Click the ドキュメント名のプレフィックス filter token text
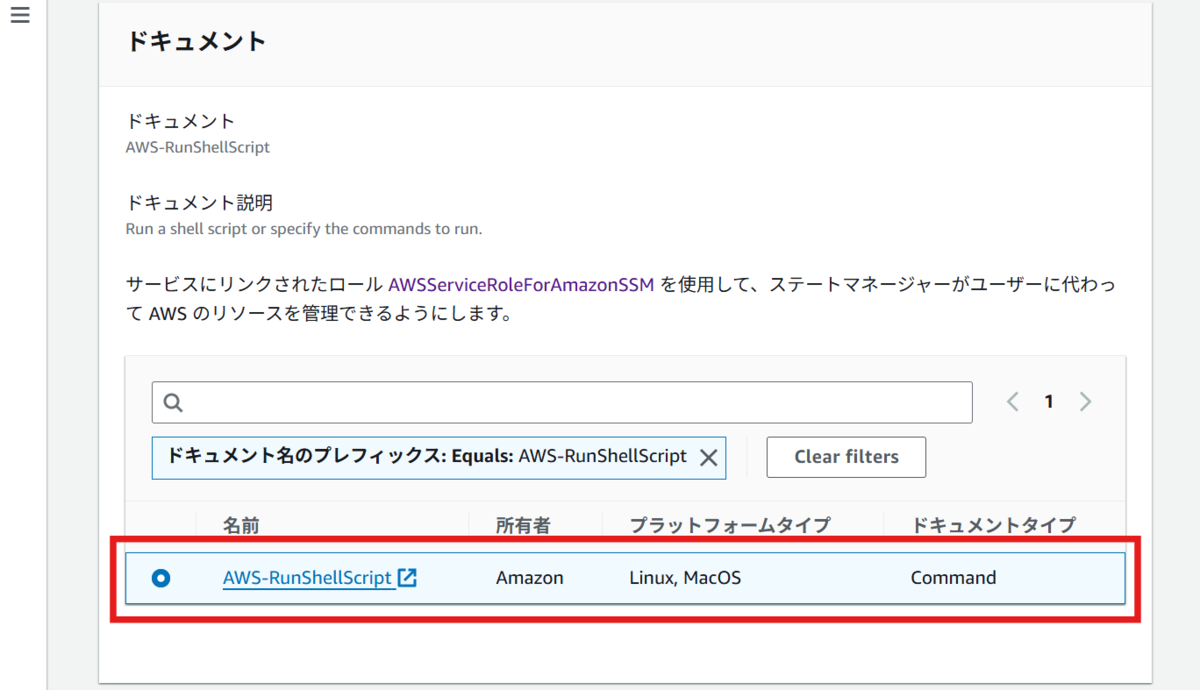 [427, 456]
